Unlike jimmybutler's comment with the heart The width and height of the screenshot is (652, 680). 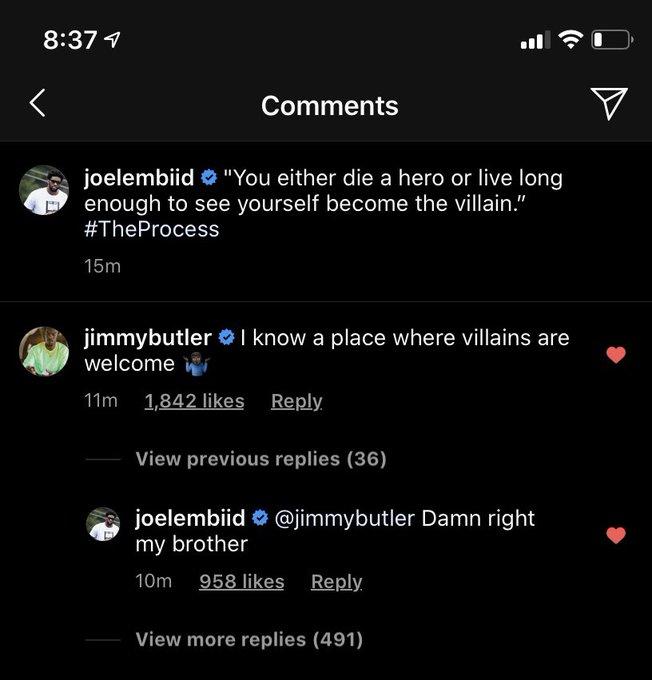pos(616,354)
